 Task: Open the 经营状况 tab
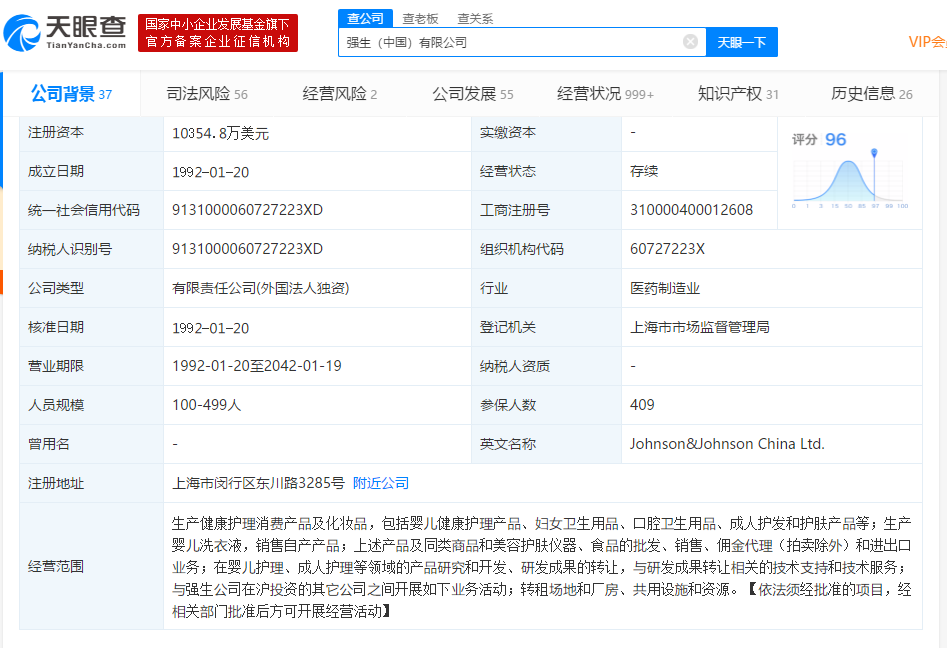click(605, 94)
